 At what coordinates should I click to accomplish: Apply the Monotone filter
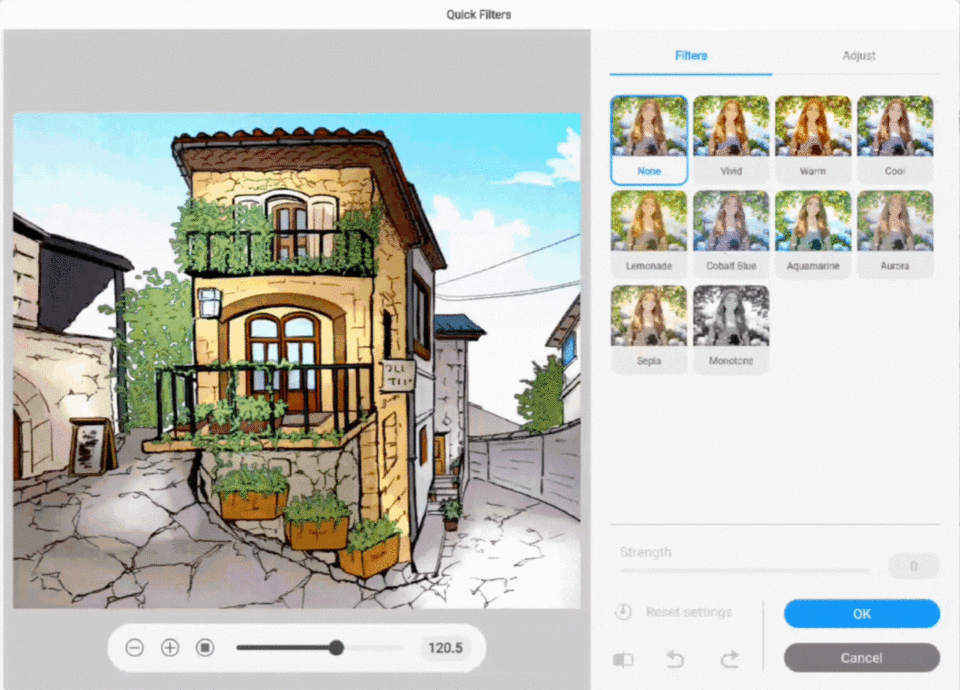point(731,329)
